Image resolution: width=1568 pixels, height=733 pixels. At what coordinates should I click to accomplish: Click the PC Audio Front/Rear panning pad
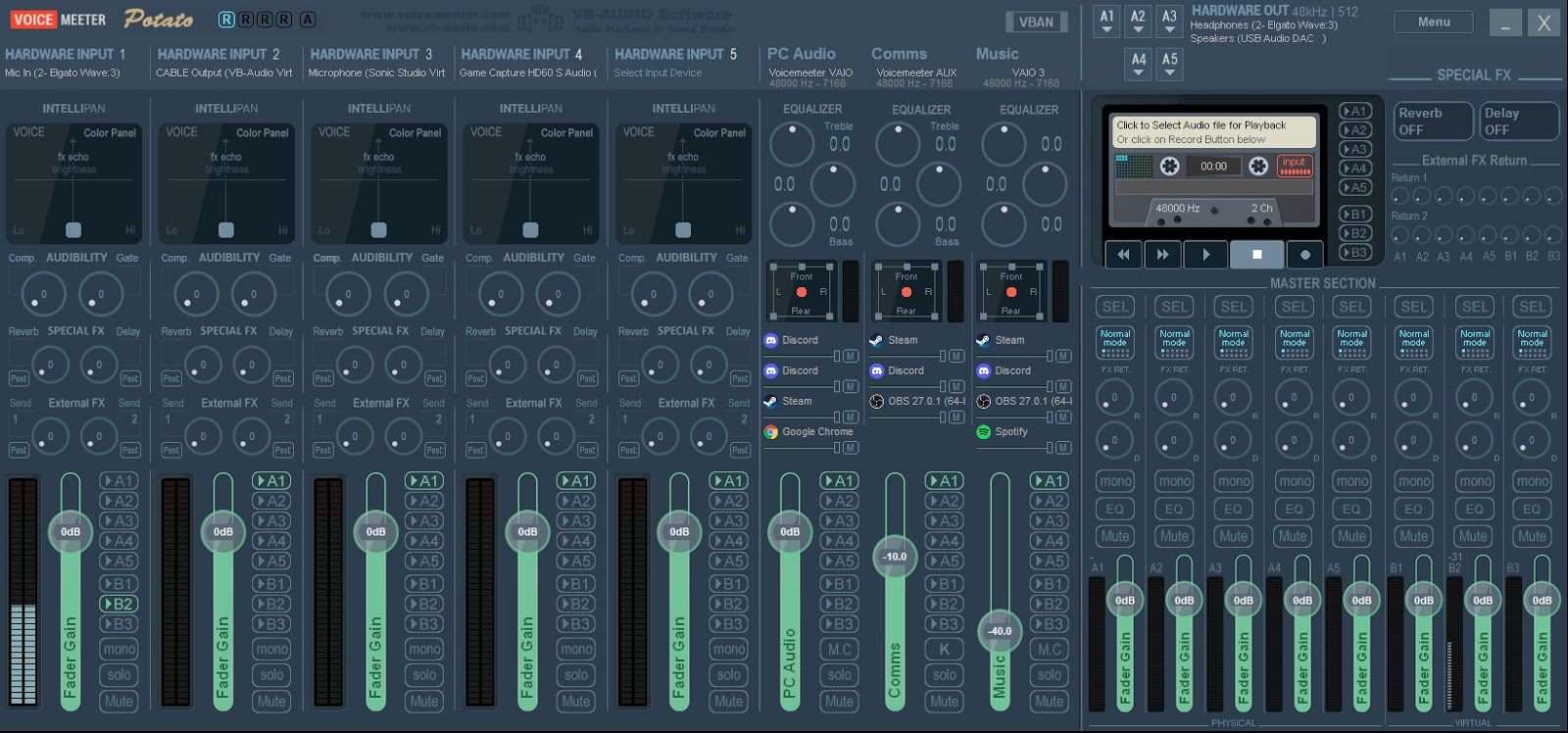[802, 292]
